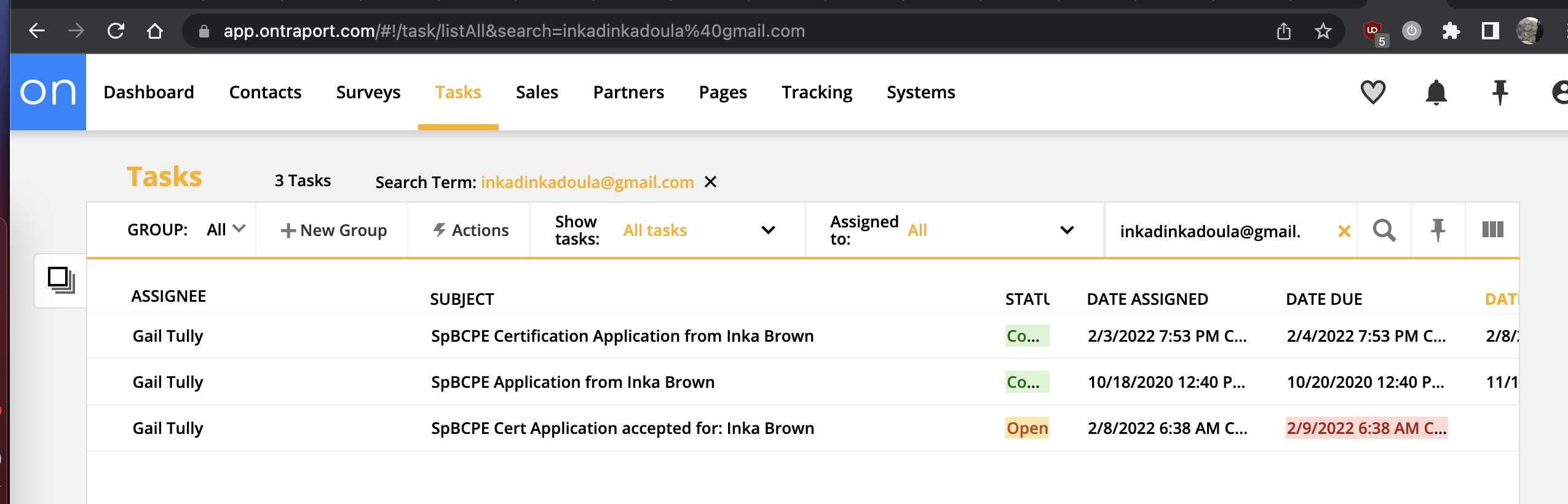Viewport: 1568px width, 504px height.
Task: Click the inkadinkadoula@gmail.com search term link
Action: click(587, 182)
